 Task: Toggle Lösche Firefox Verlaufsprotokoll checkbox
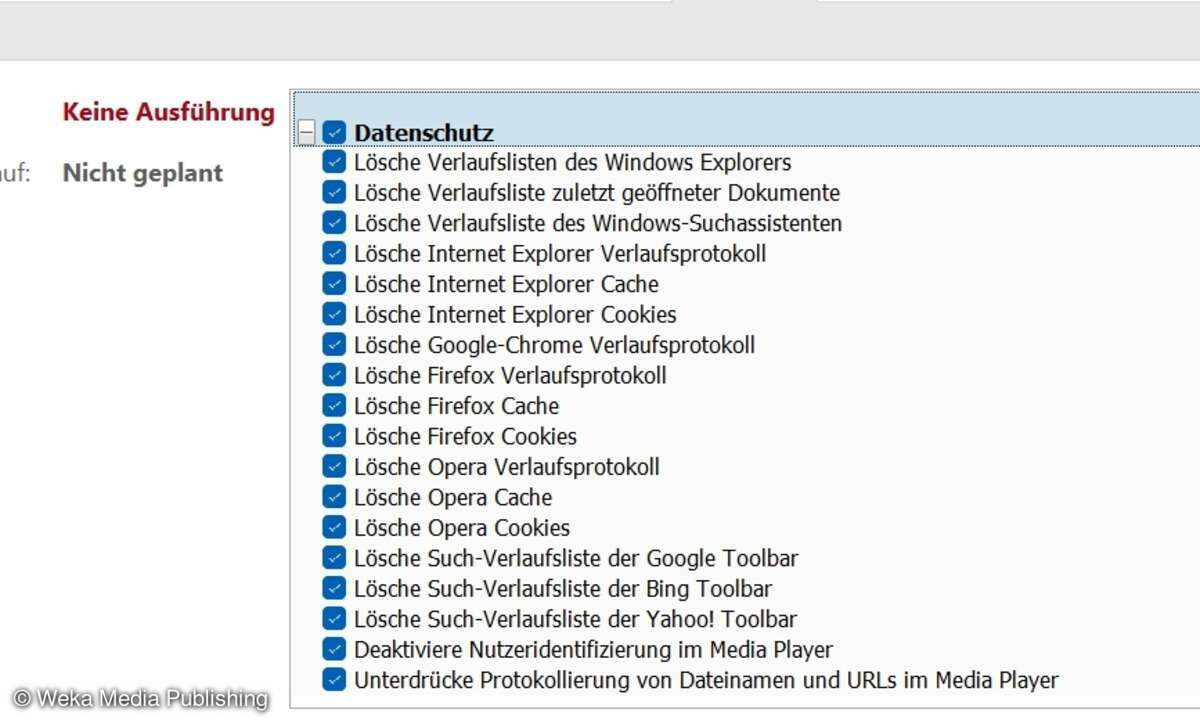334,375
